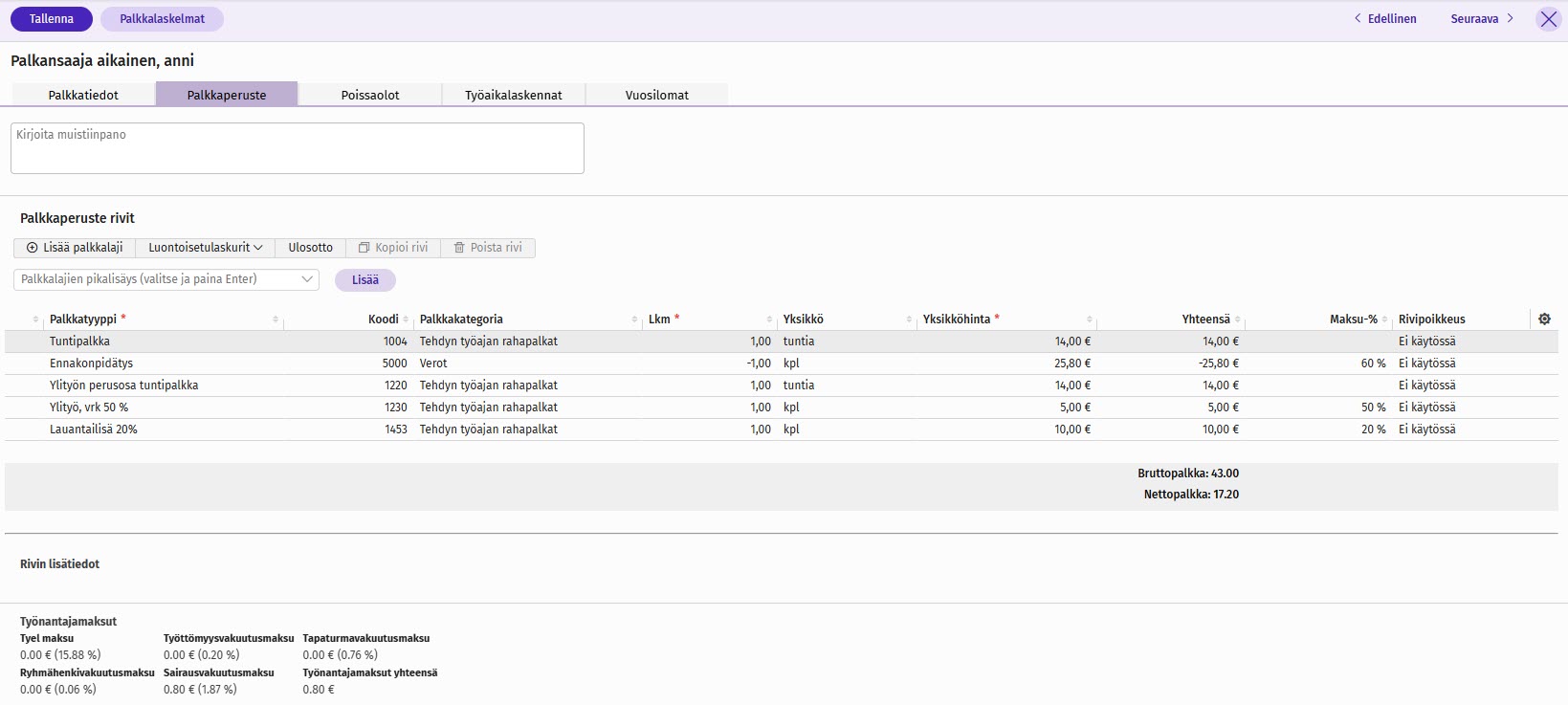Click the Bruttopalkka: 43.00 total
The width and height of the screenshot is (1568, 705).
pos(1188,474)
